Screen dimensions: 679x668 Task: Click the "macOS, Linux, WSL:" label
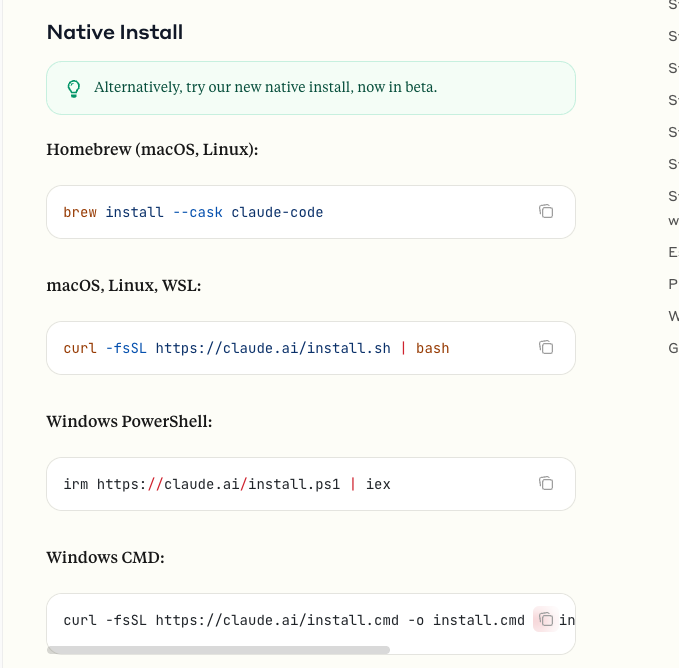coord(124,286)
